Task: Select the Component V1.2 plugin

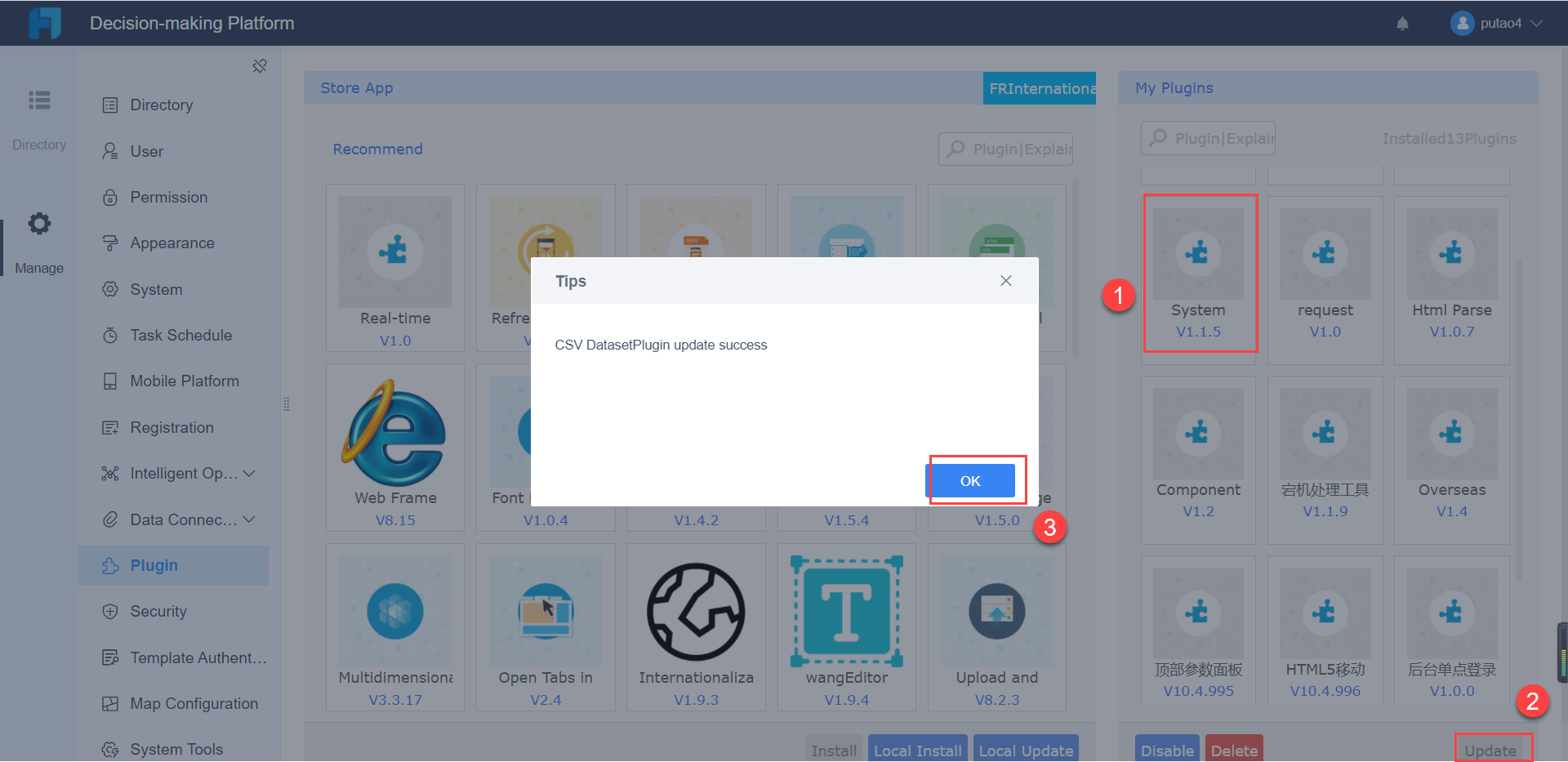Action: click(x=1199, y=460)
